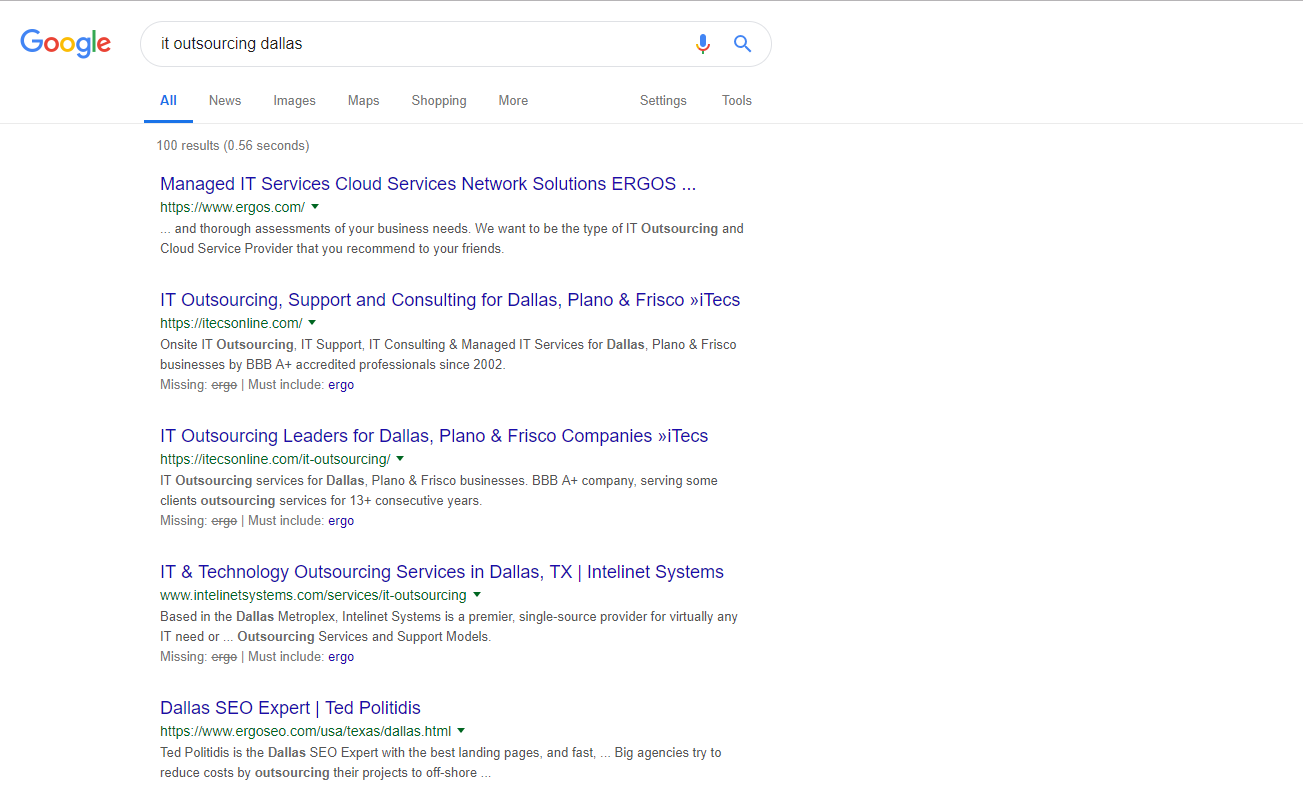
Task: Click 'ergo' must include link under the 'IT Outsourcing, Support and Consulting' result
Action: (x=341, y=385)
